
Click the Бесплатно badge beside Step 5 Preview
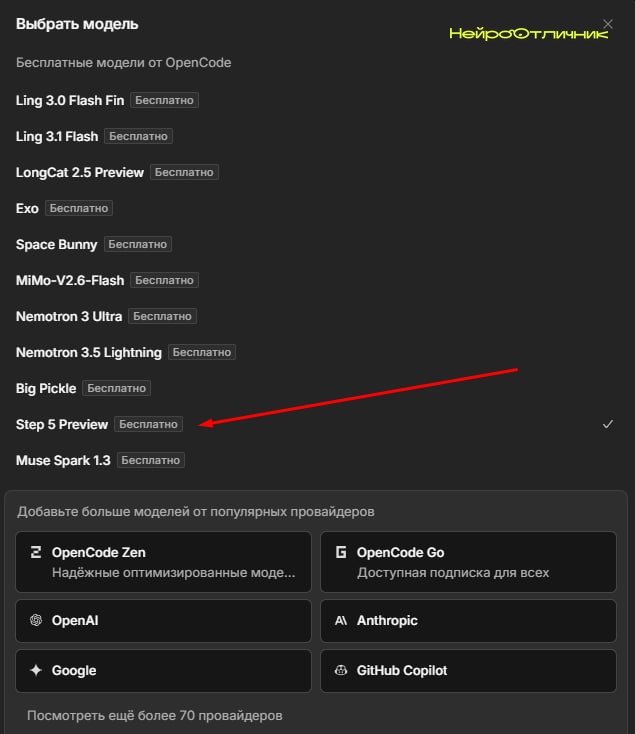tap(148, 425)
